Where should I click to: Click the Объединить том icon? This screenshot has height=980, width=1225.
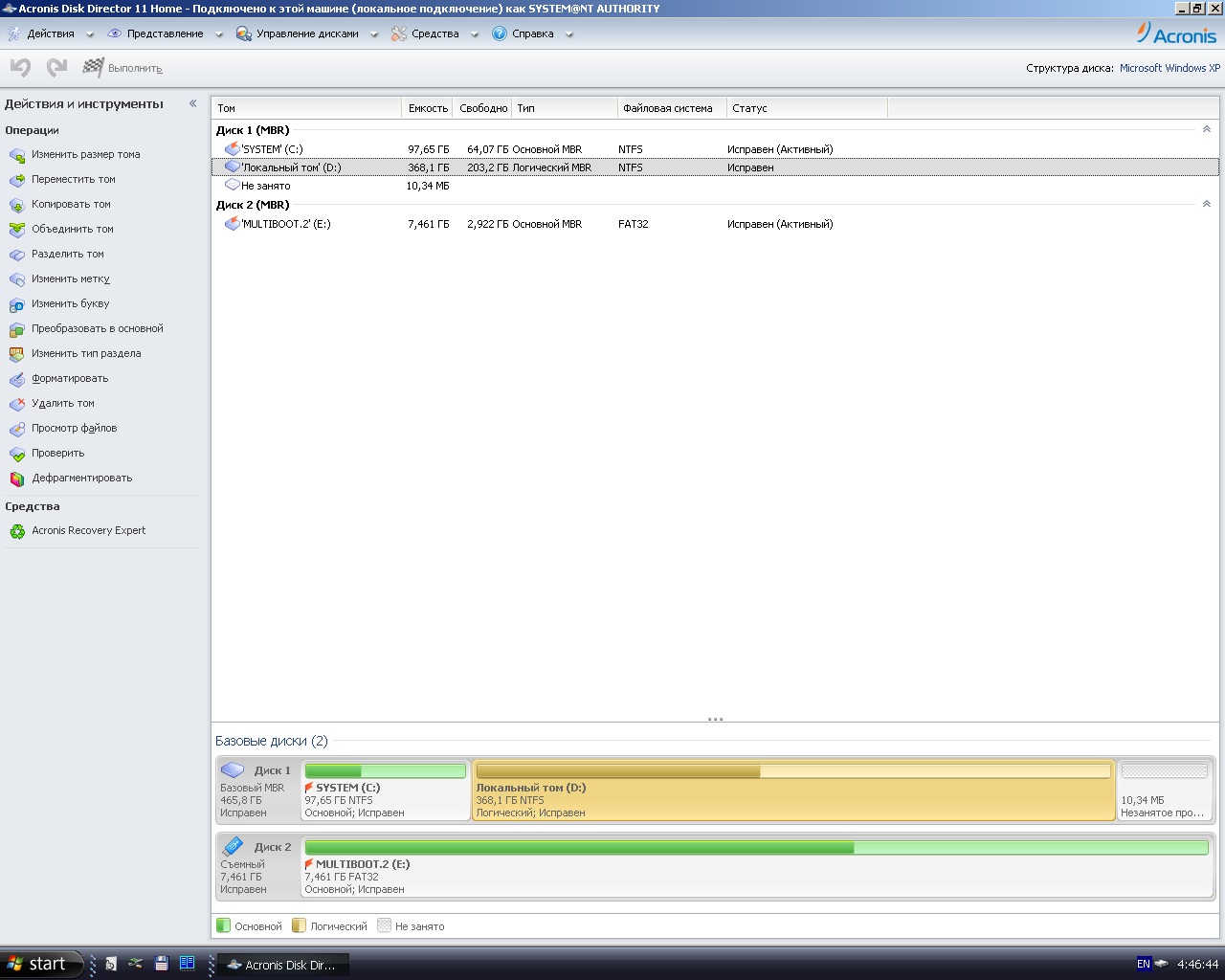click(x=17, y=230)
